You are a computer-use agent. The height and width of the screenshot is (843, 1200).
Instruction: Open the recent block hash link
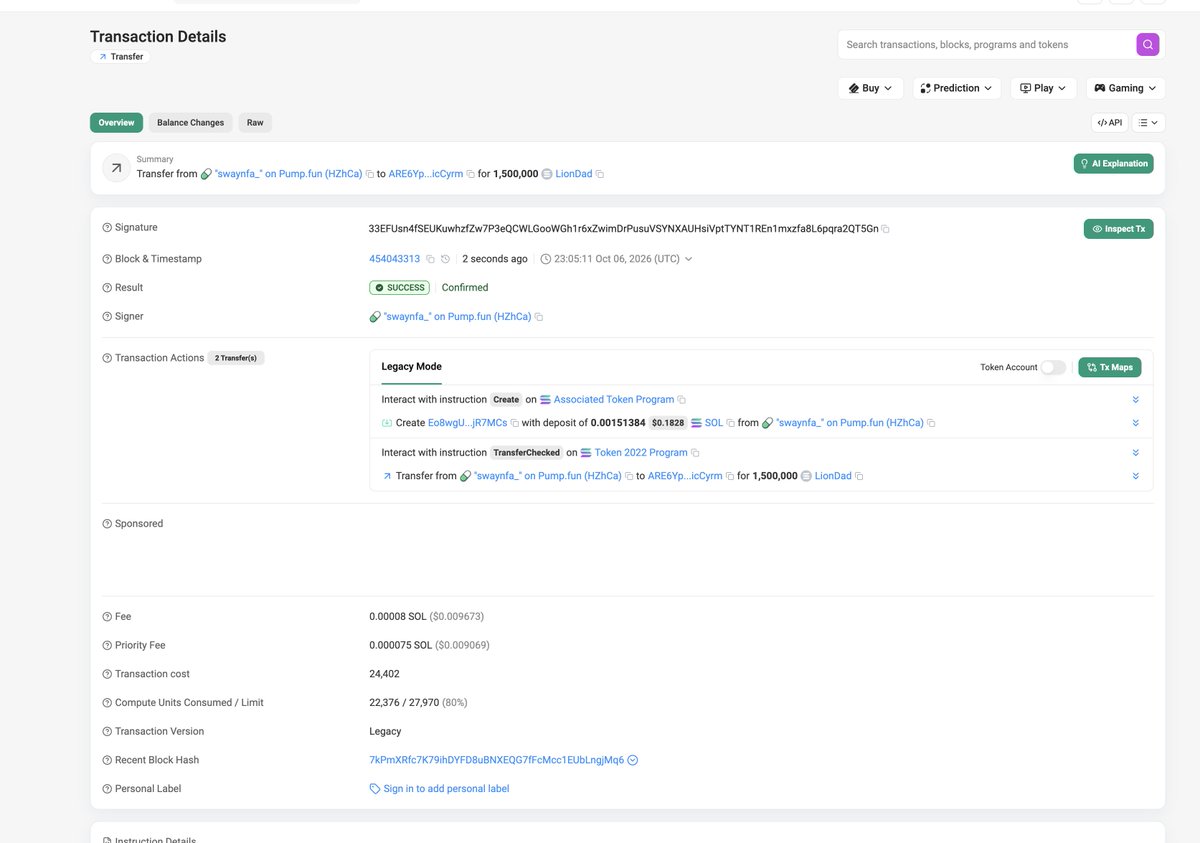[x=496, y=760]
